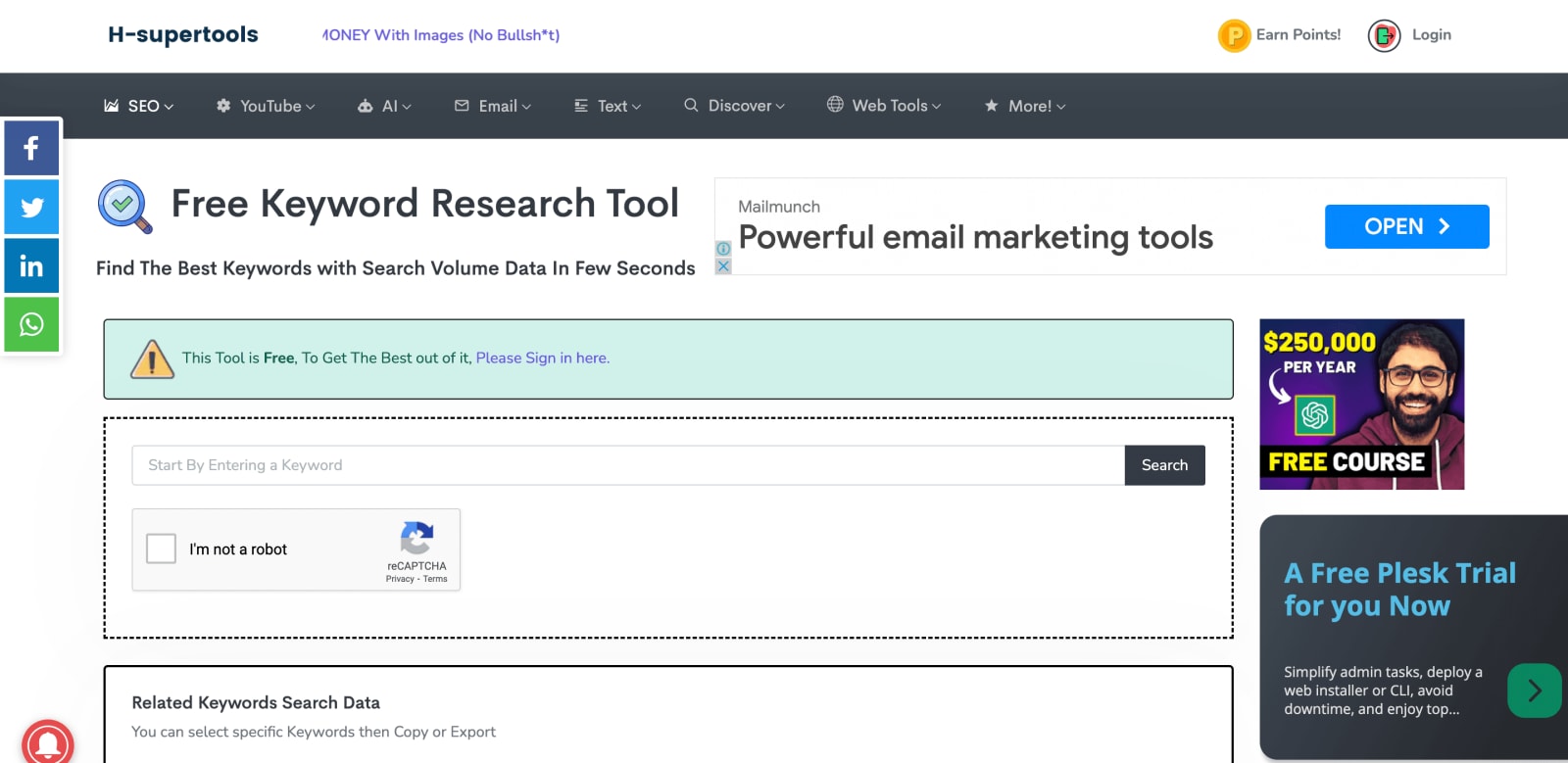Share page on Facebook
The image size is (1568, 763).
31,148
